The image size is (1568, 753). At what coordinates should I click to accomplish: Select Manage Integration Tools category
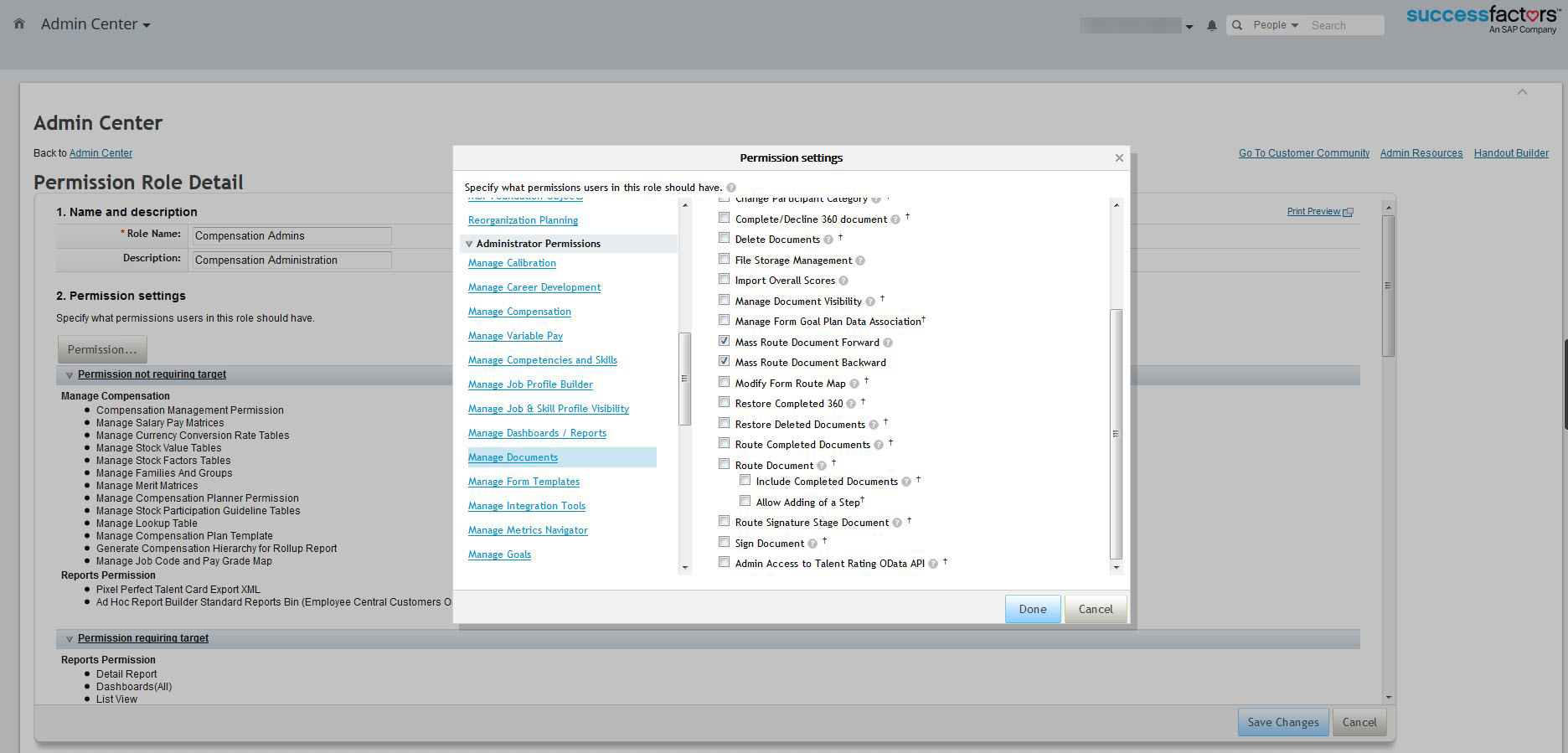tap(527, 506)
